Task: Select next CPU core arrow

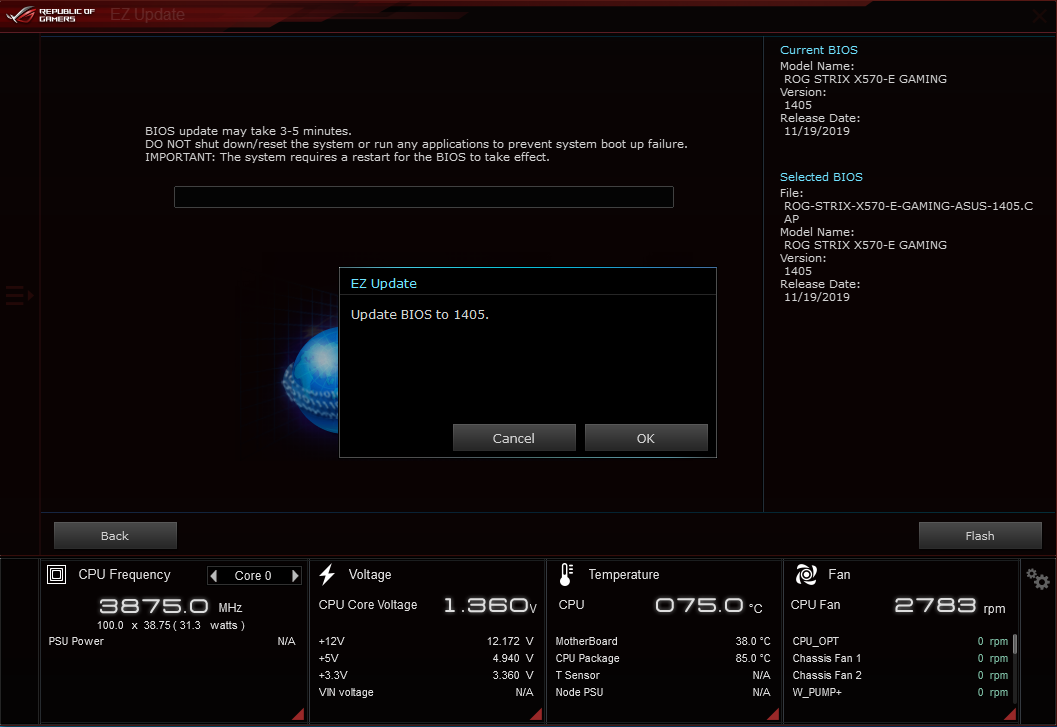Action: coord(295,575)
